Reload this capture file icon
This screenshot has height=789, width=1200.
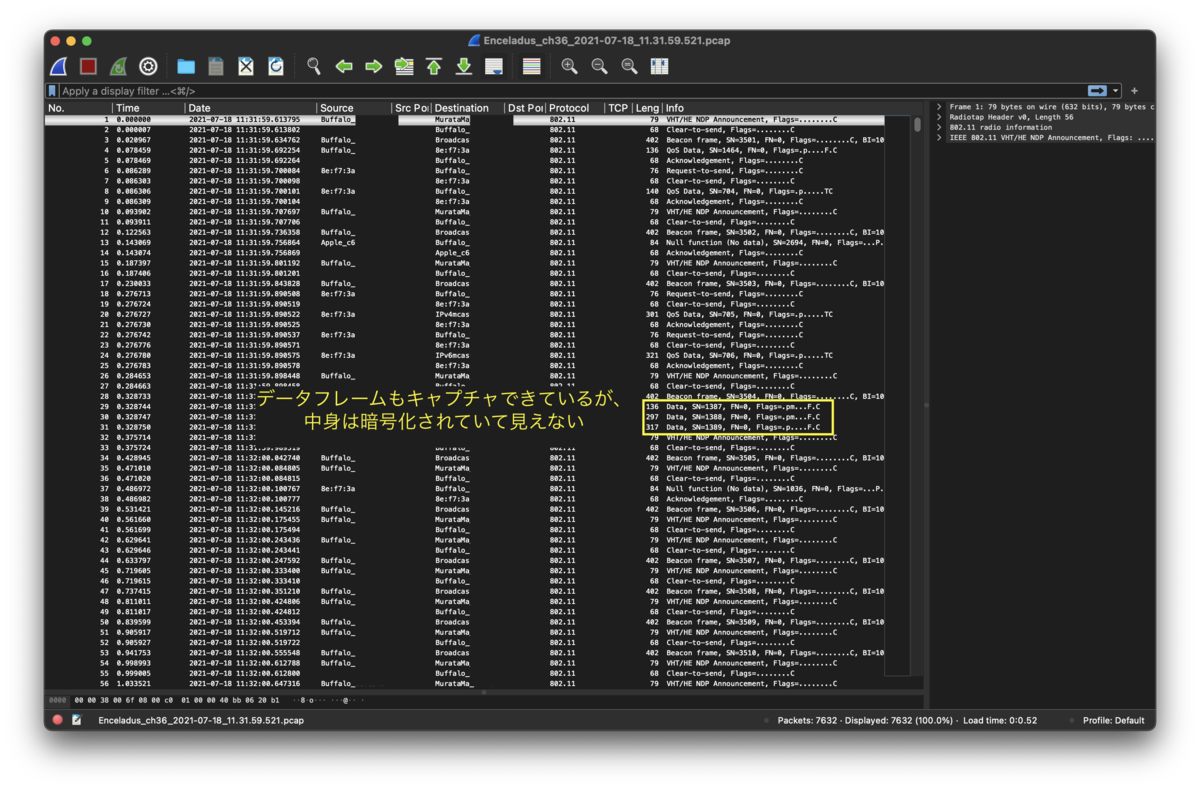click(x=276, y=67)
